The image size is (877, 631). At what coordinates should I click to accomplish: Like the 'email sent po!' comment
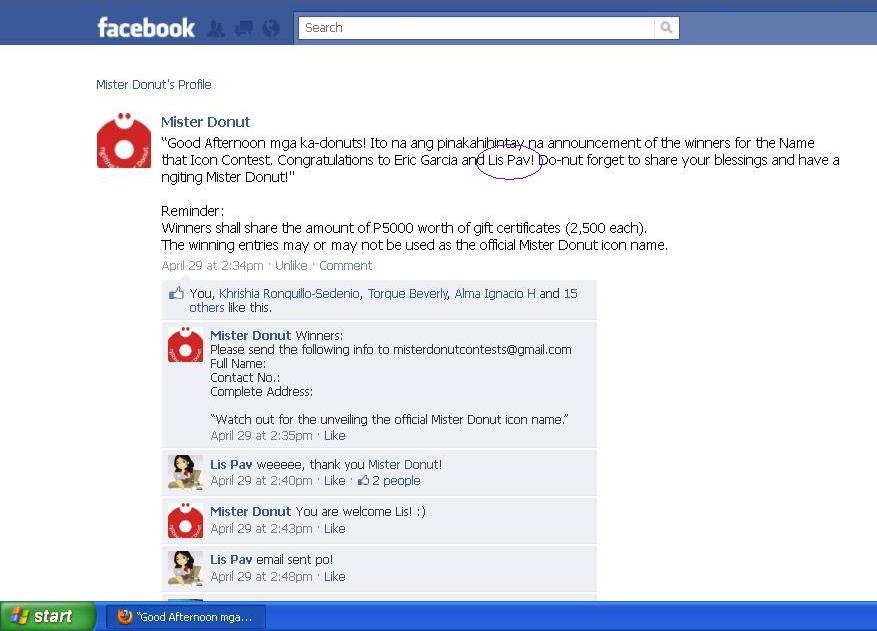[x=334, y=577]
